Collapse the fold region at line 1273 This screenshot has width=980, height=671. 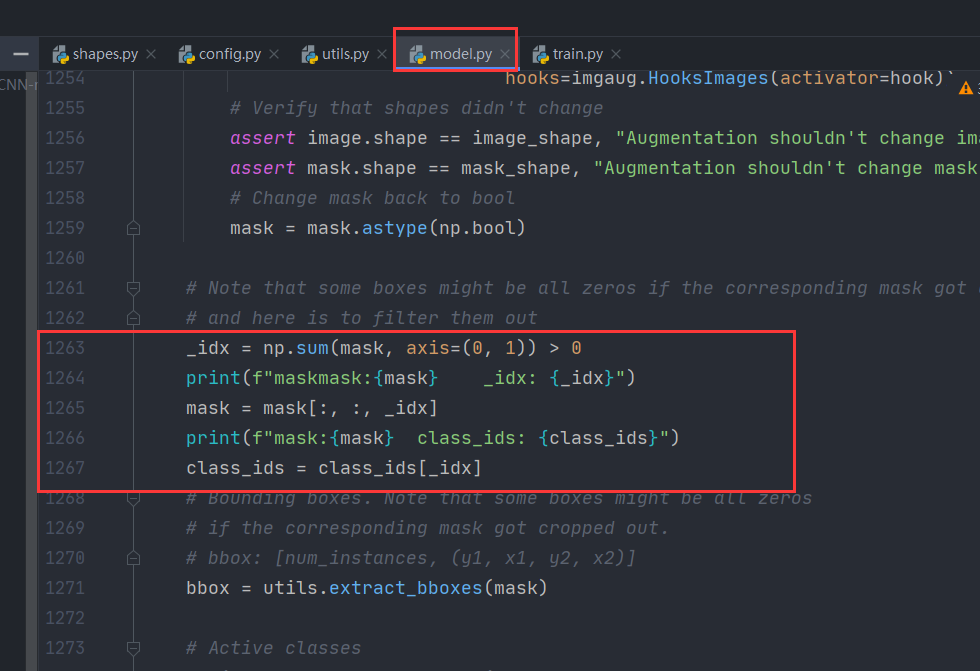pyautogui.click(x=133, y=647)
